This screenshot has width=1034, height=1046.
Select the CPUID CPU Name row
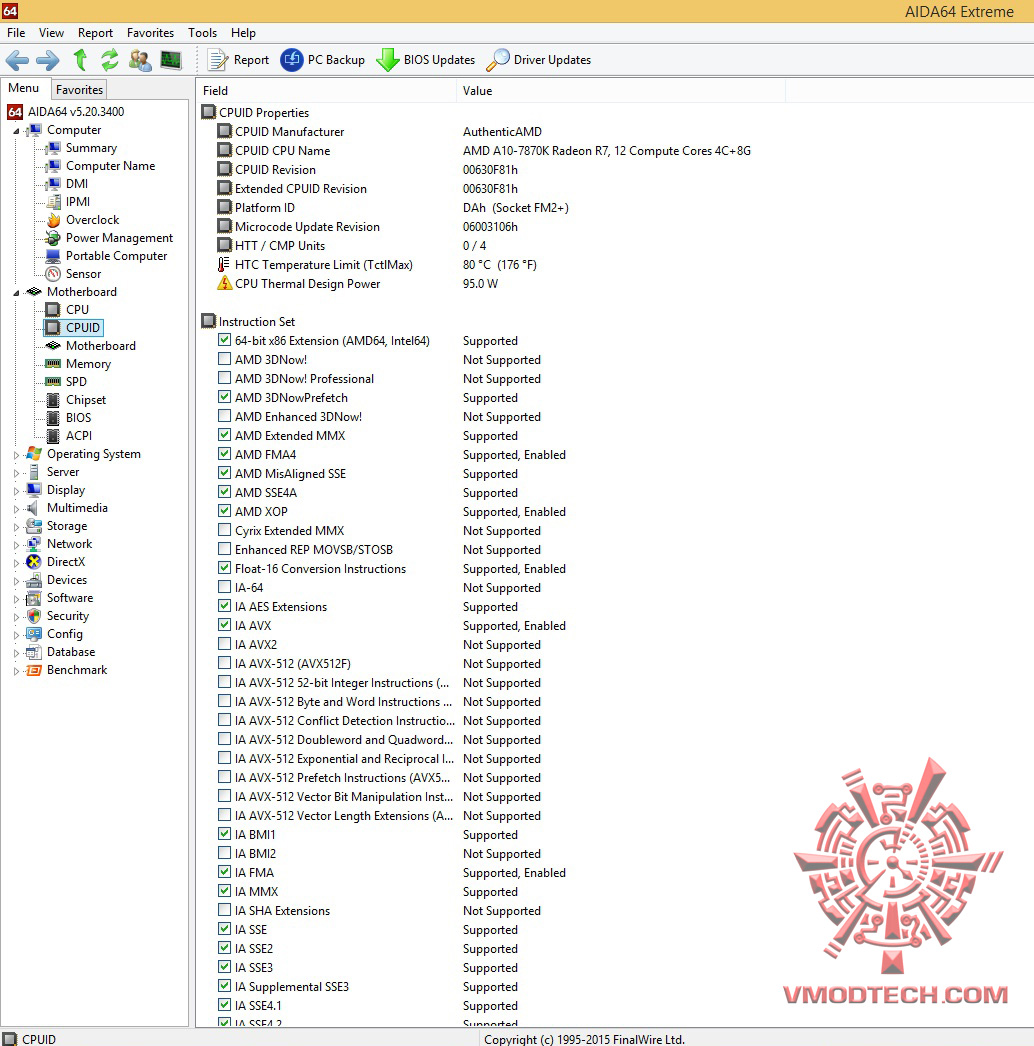(x=484, y=151)
